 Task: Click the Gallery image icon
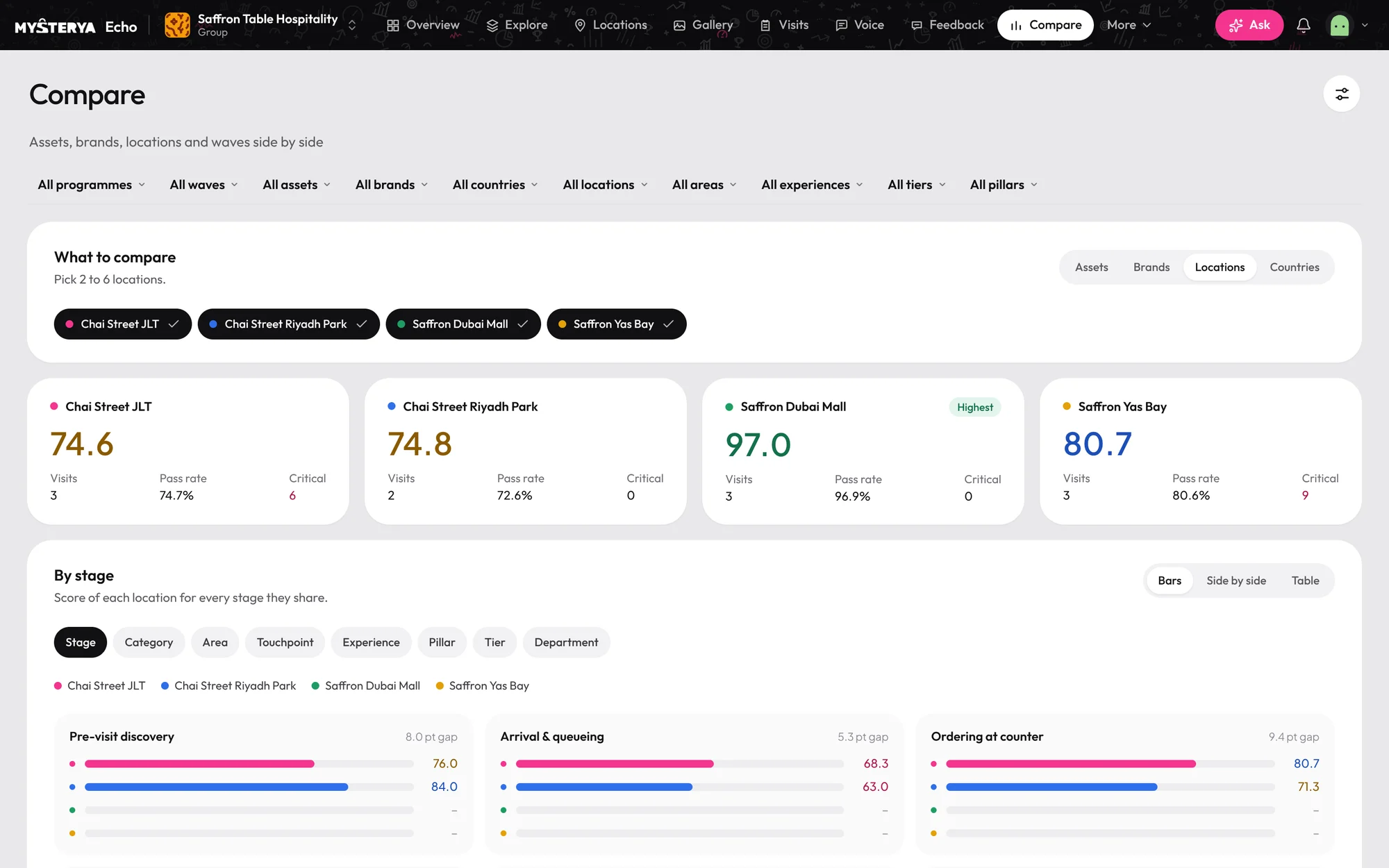[x=679, y=25]
